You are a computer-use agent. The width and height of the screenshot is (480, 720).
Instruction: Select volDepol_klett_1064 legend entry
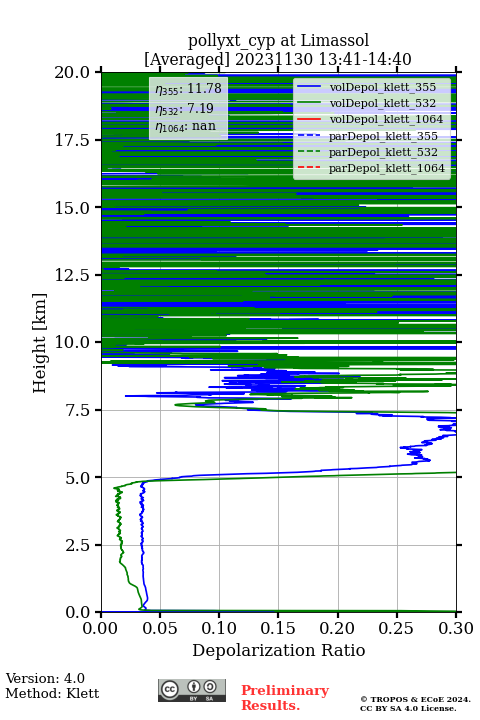pyautogui.click(x=370, y=119)
